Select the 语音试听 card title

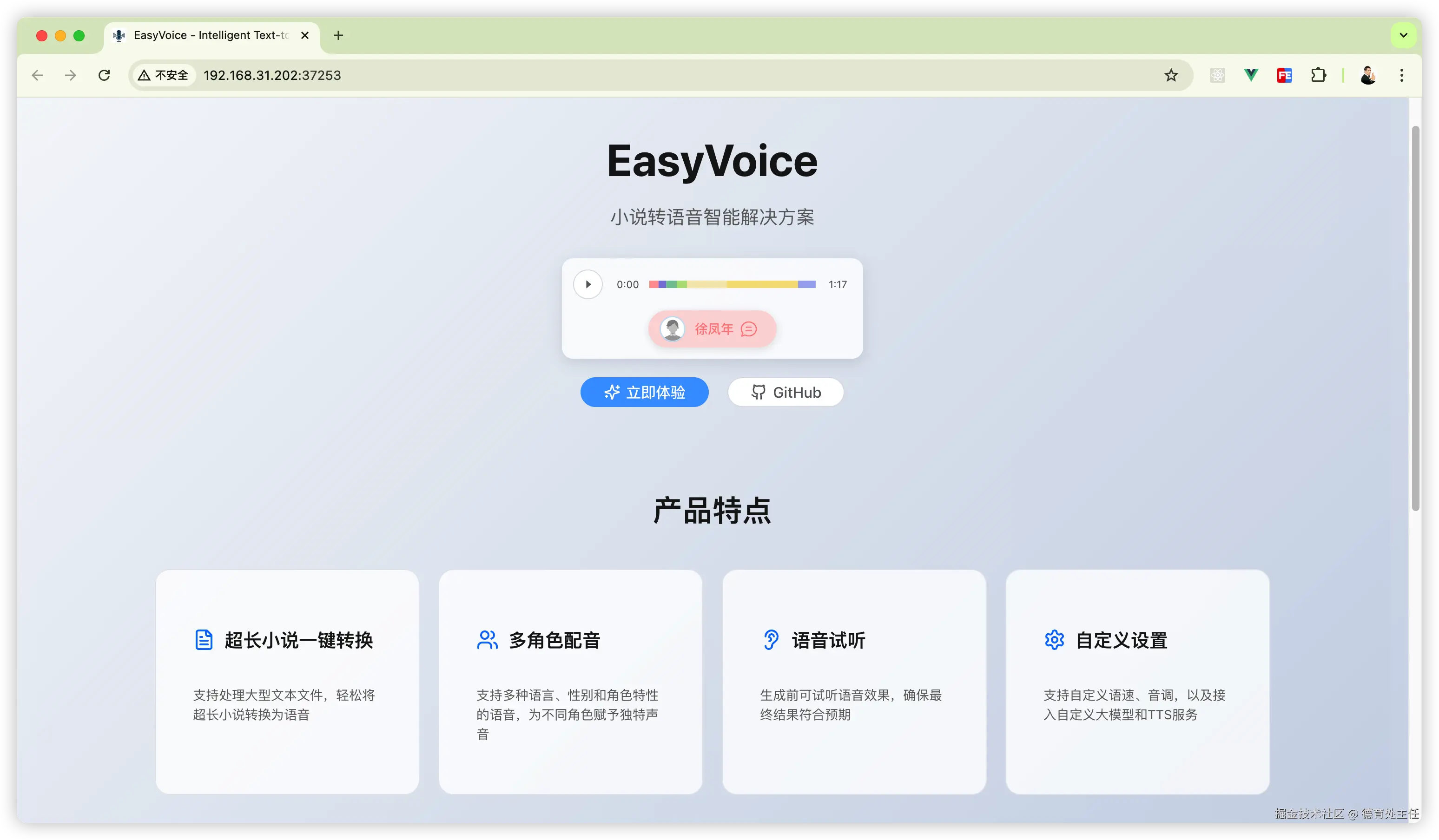(829, 640)
